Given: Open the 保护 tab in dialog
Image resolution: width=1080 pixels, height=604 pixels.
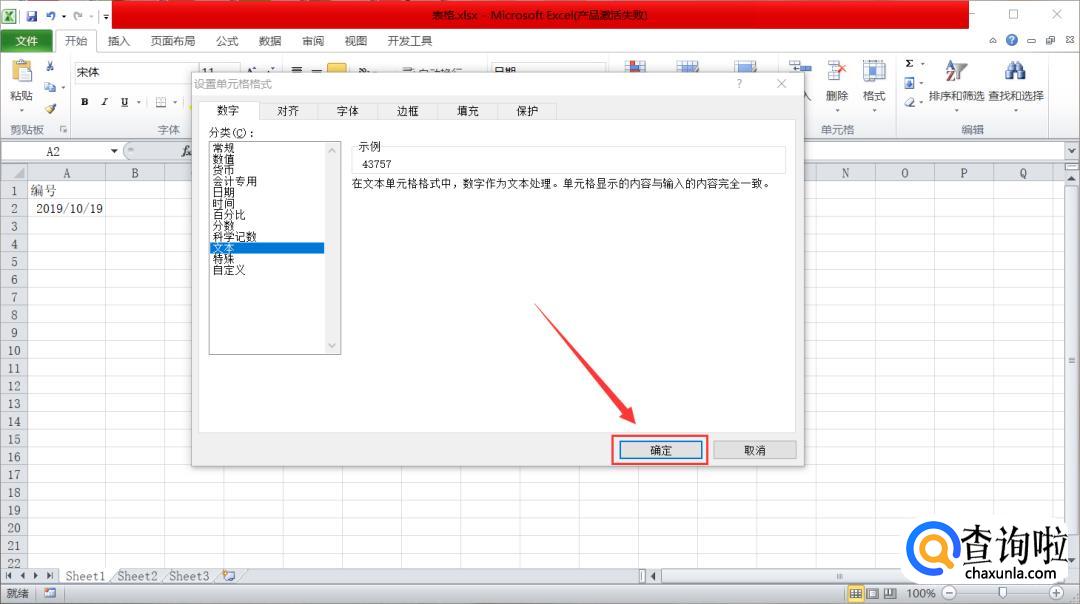Looking at the screenshot, I should (527, 111).
